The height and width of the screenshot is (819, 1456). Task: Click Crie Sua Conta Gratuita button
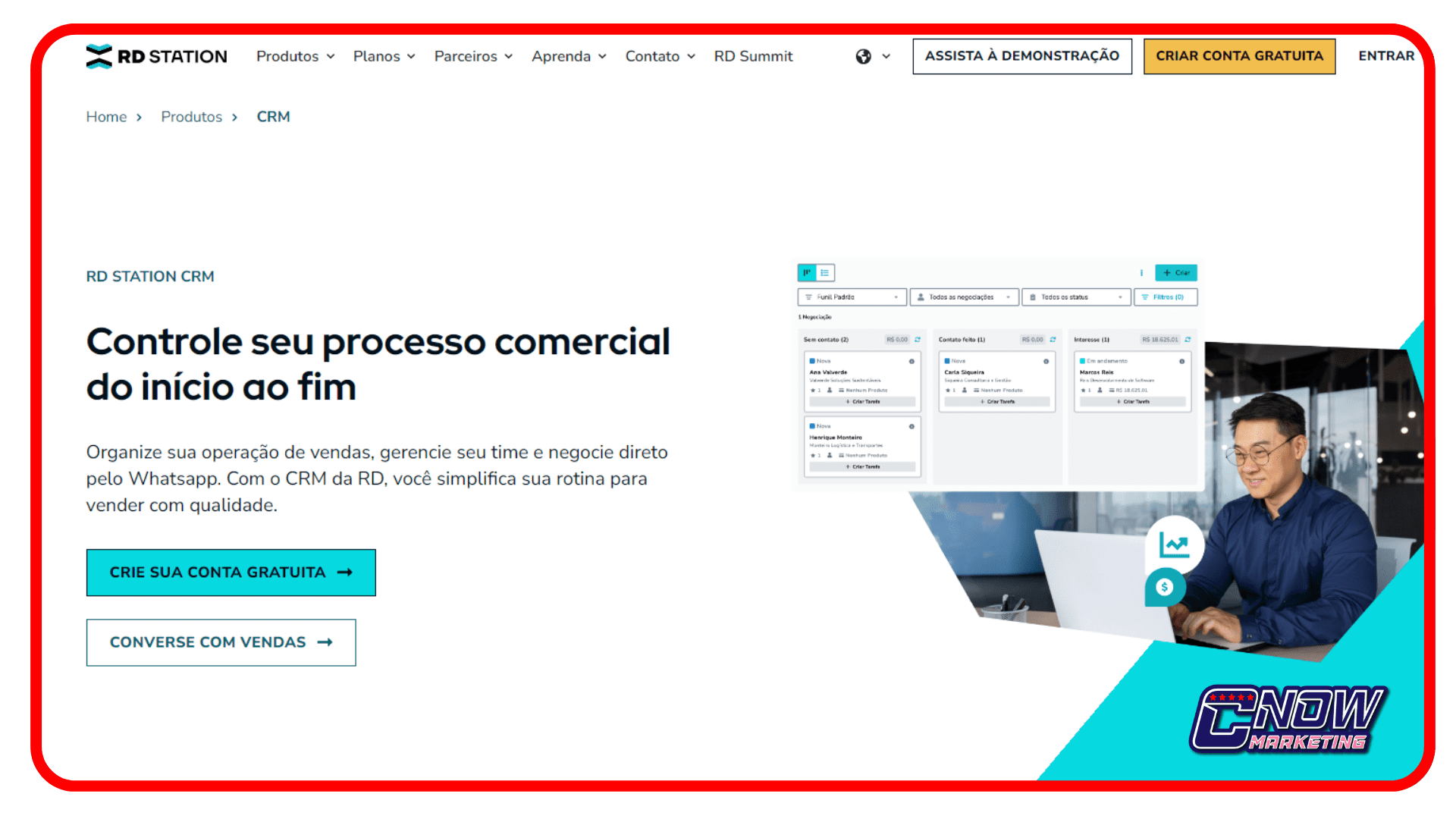coord(231,573)
